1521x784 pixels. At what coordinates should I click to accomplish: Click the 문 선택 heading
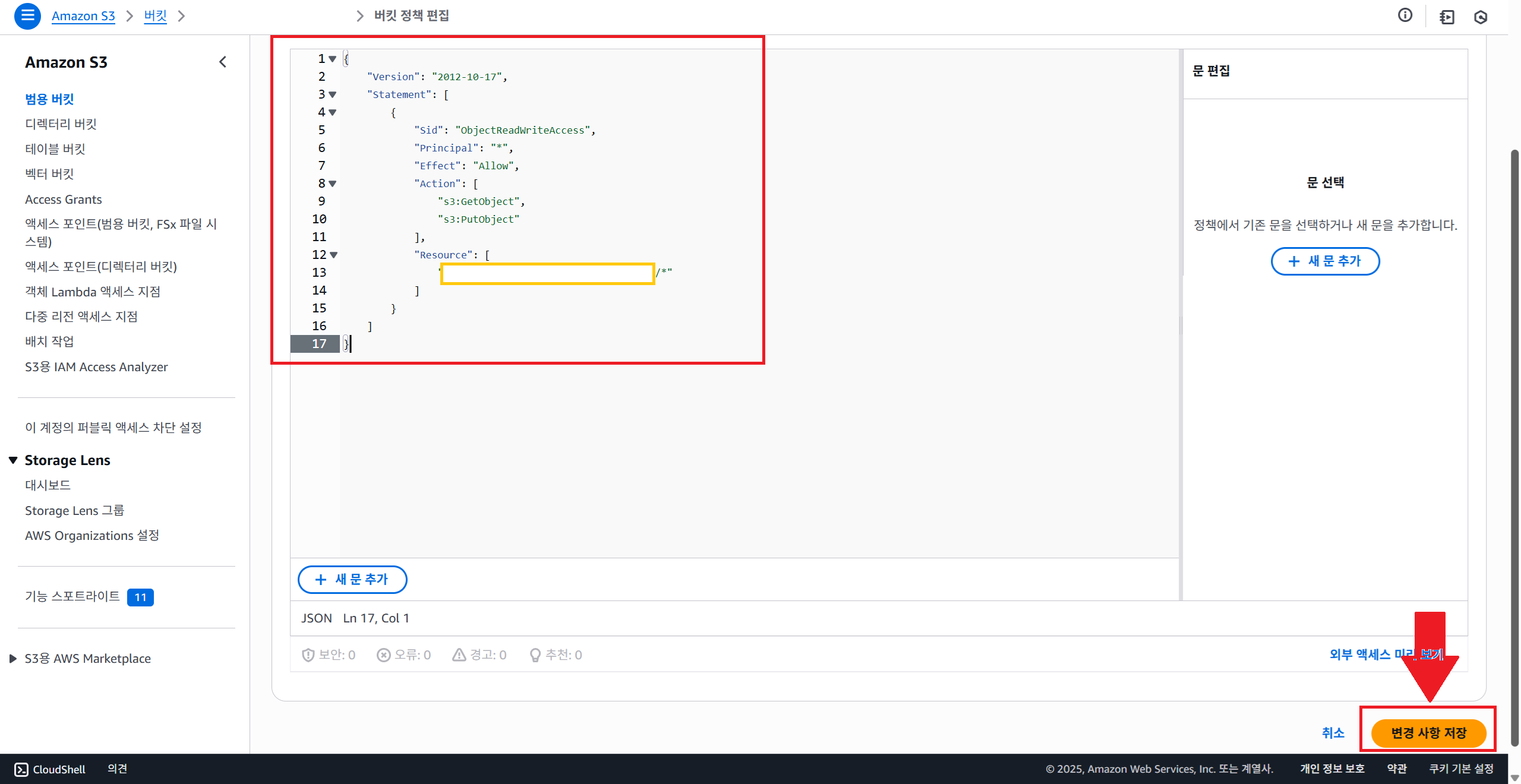(1326, 182)
